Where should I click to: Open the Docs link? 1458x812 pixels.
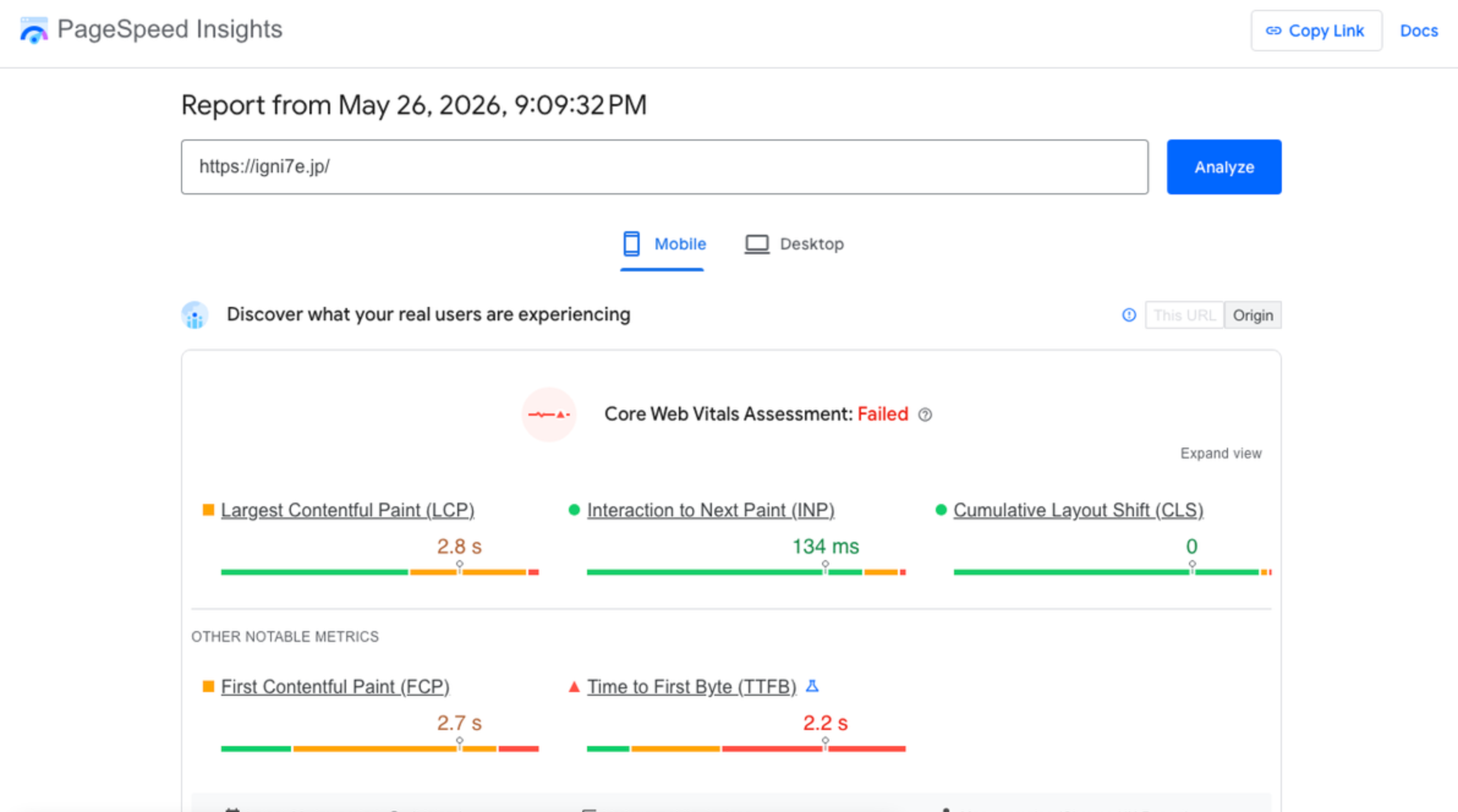[1419, 31]
